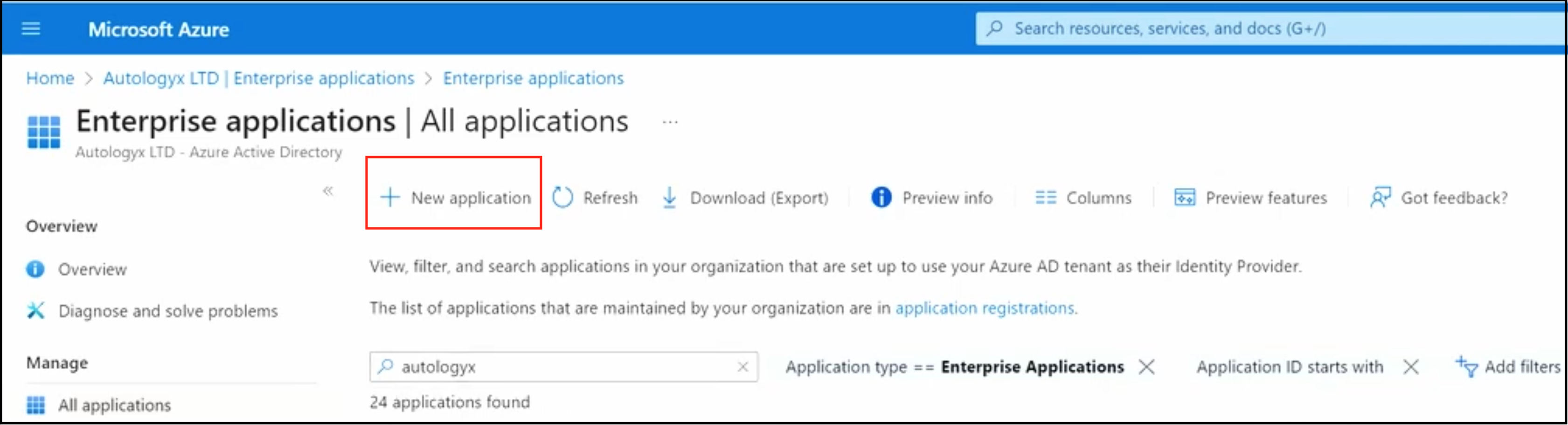1568x425 pixels.
Task: Open Got feedback?
Action: (1439, 198)
